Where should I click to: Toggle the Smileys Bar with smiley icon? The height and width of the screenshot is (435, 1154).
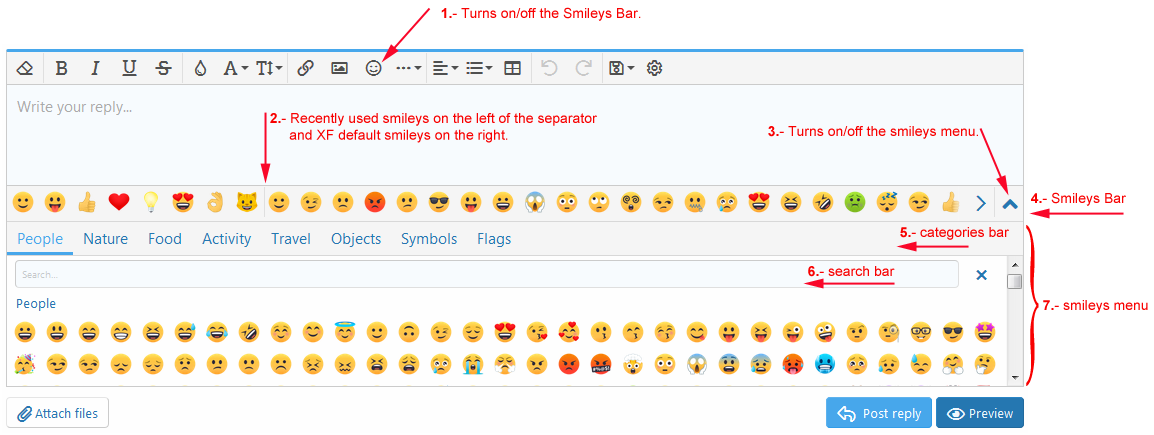click(x=374, y=68)
